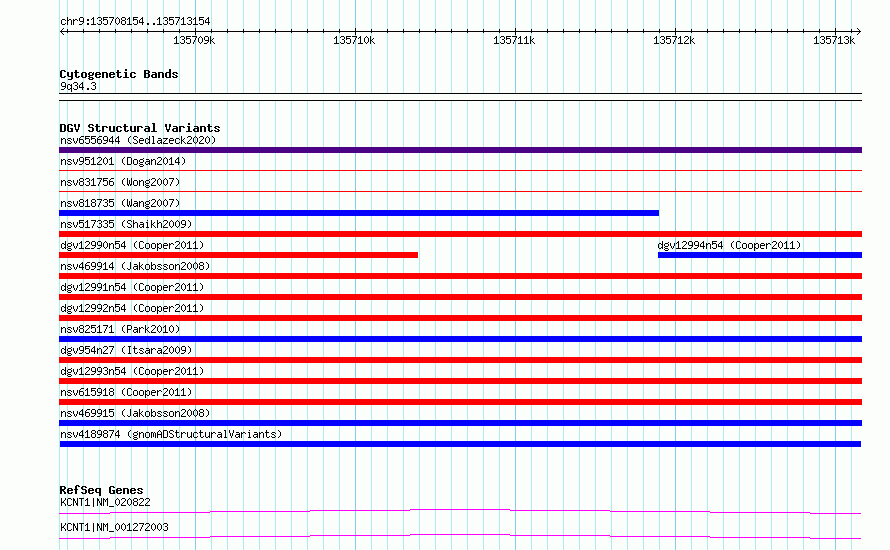Click the thin red nsv831756 variant line
This screenshot has width=890, height=550.
click(460, 191)
